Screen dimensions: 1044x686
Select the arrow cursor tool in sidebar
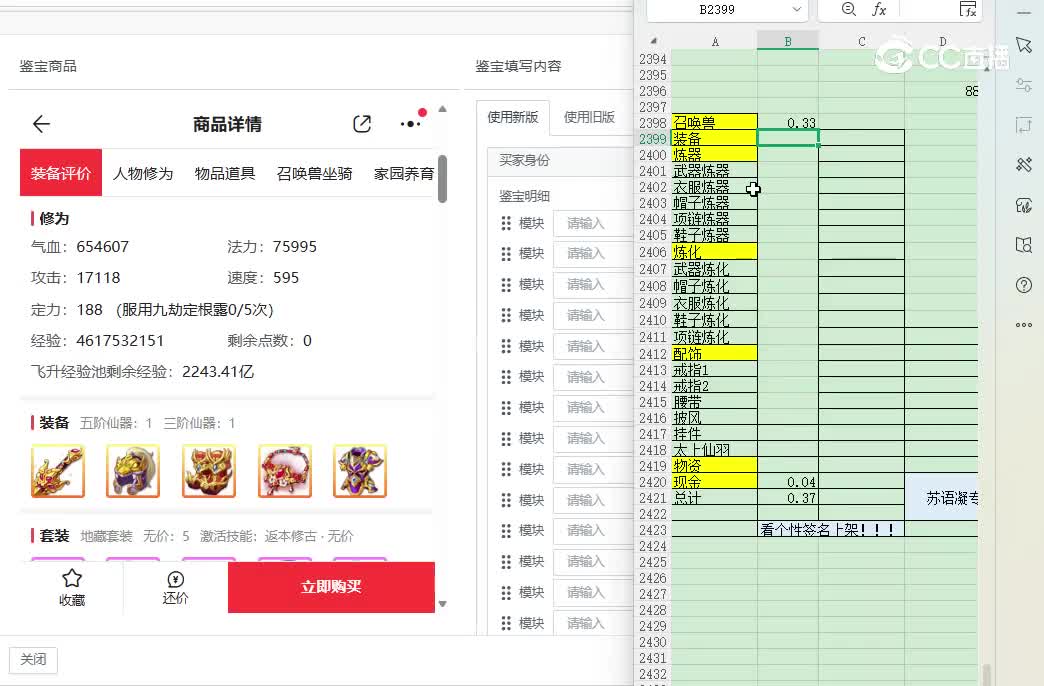[x=1023, y=45]
